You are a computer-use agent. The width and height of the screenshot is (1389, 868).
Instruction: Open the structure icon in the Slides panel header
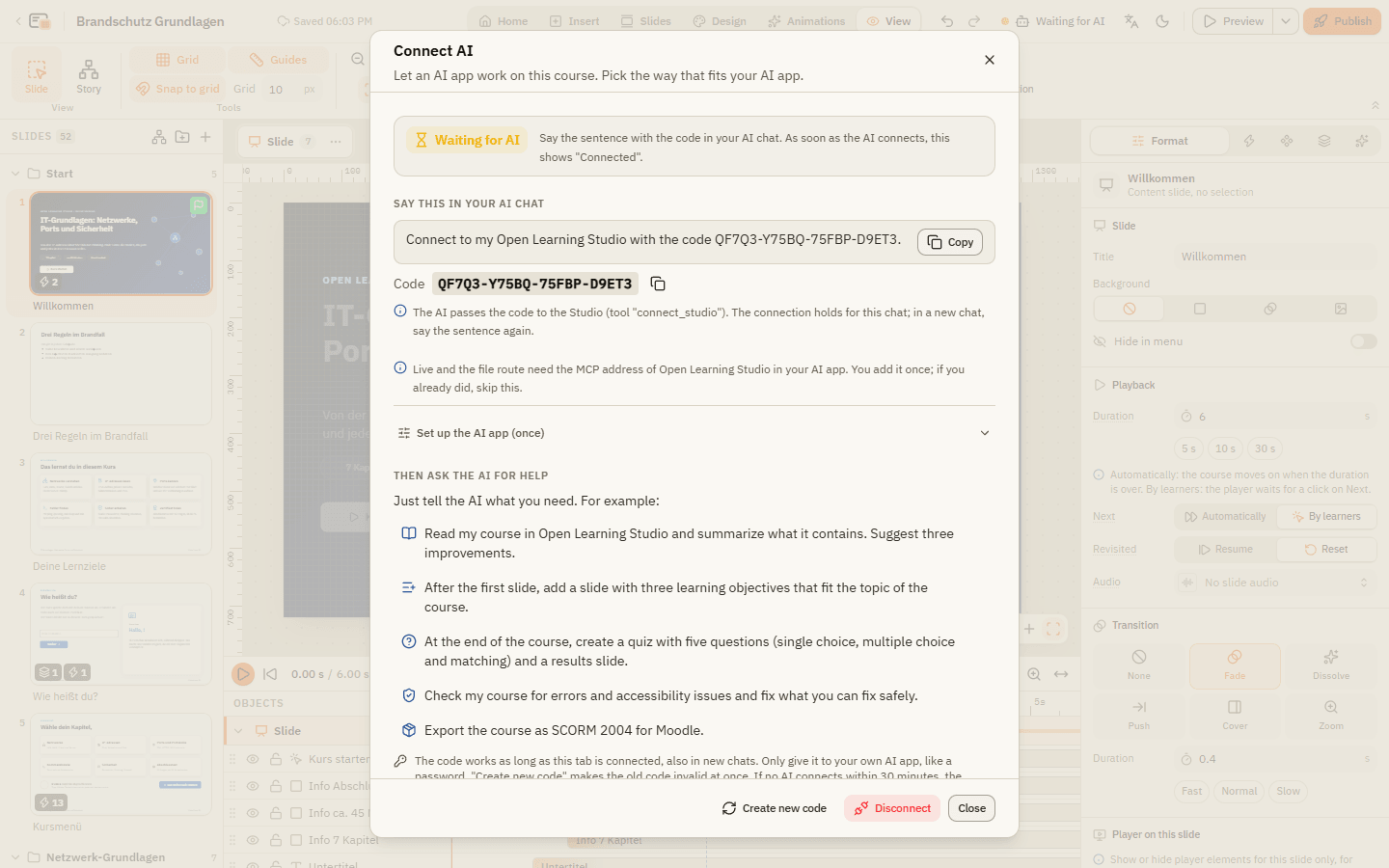pos(159,137)
